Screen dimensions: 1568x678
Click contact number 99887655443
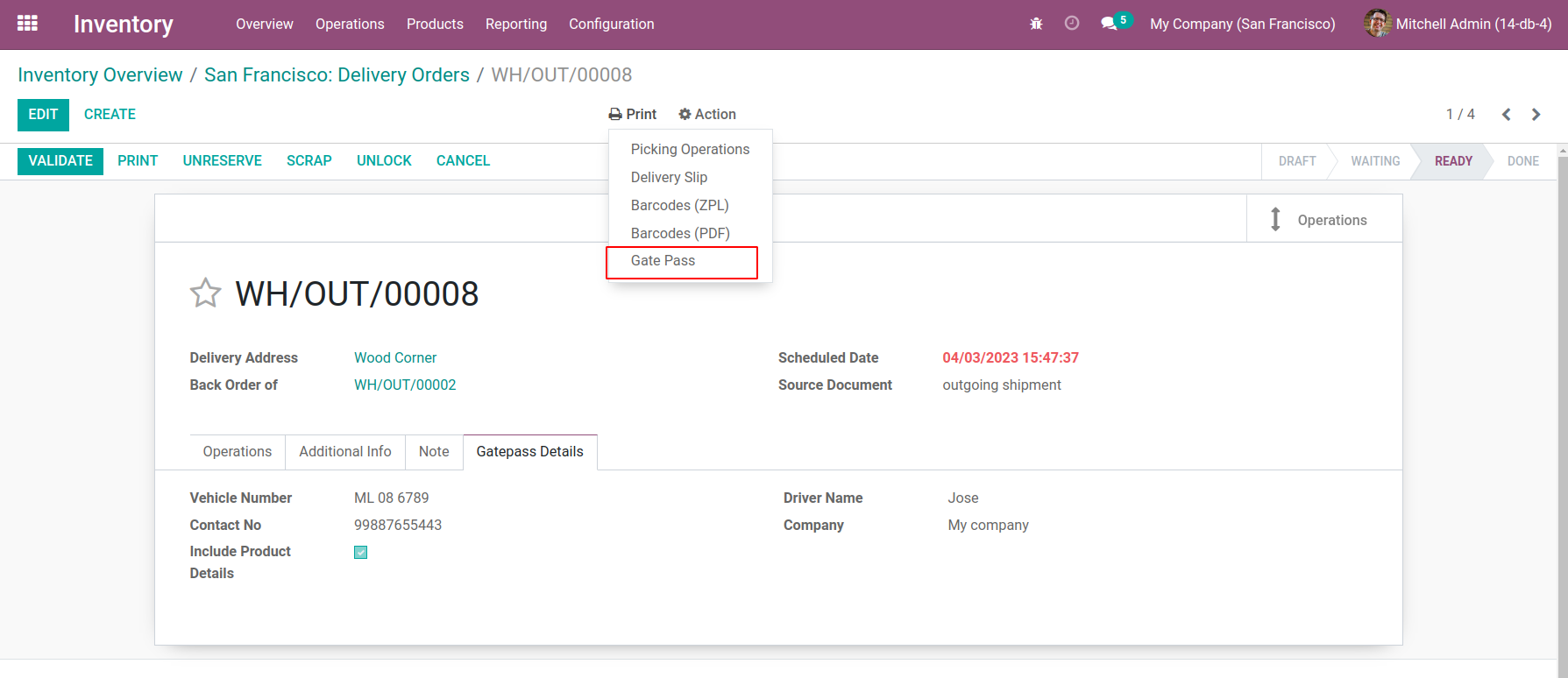click(x=398, y=525)
